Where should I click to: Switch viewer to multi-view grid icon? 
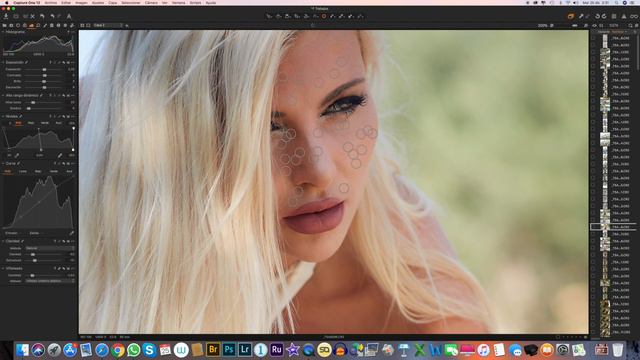point(82,25)
